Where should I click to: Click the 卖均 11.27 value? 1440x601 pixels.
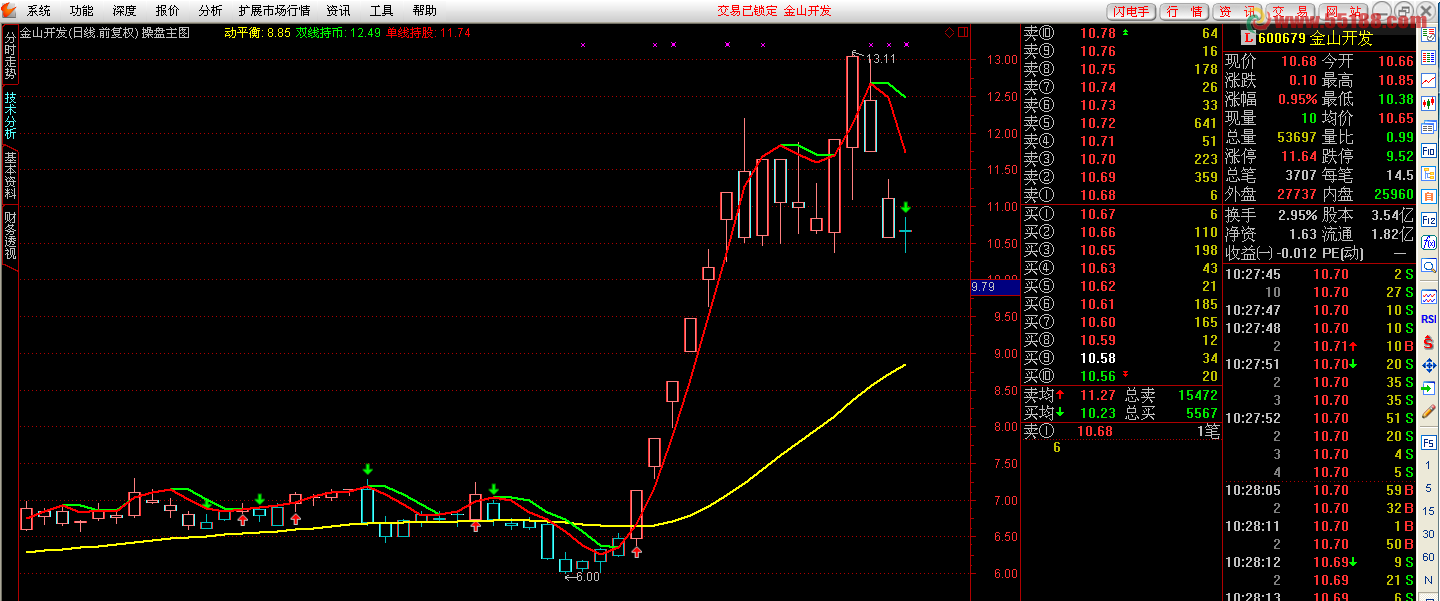[x=1097, y=394]
